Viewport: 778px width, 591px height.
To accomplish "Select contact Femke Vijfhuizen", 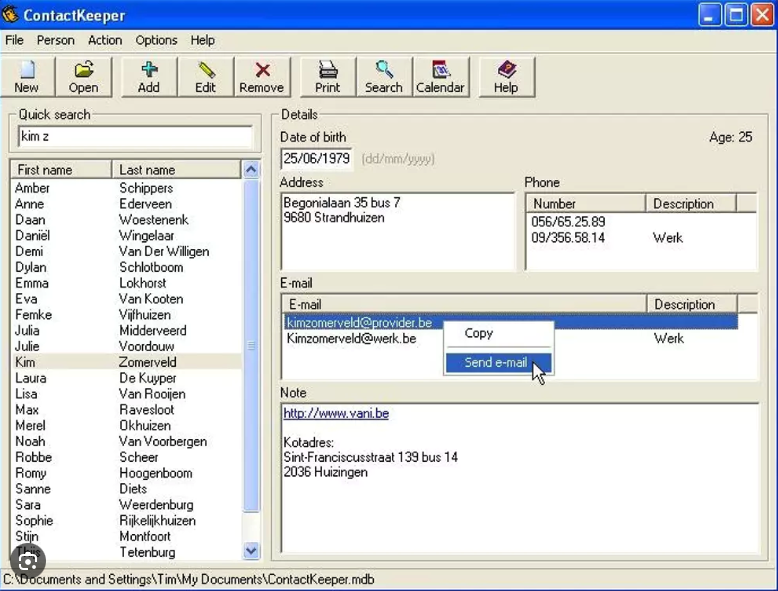I will [x=127, y=315].
